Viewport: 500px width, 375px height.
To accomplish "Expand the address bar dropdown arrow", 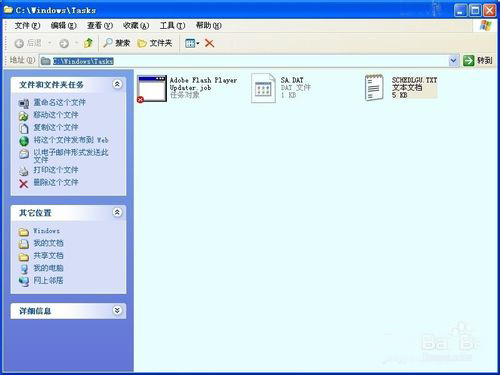I will (453, 61).
